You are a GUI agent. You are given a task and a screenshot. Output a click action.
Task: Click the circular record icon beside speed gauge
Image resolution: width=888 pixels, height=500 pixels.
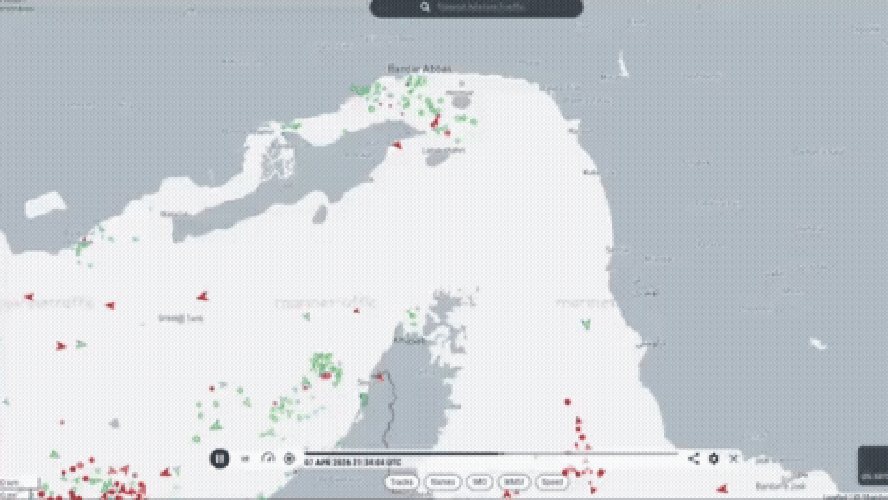click(x=289, y=458)
